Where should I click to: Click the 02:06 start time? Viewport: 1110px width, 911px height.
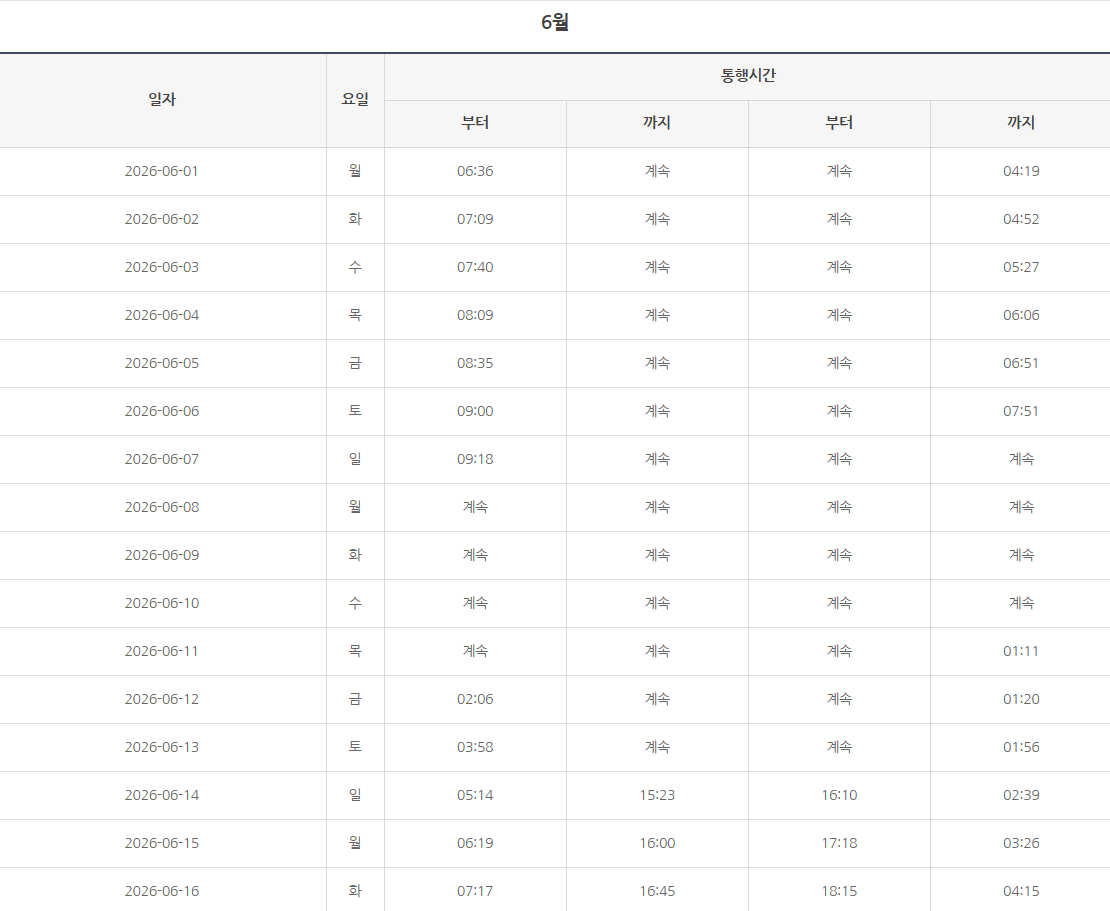[475, 699]
